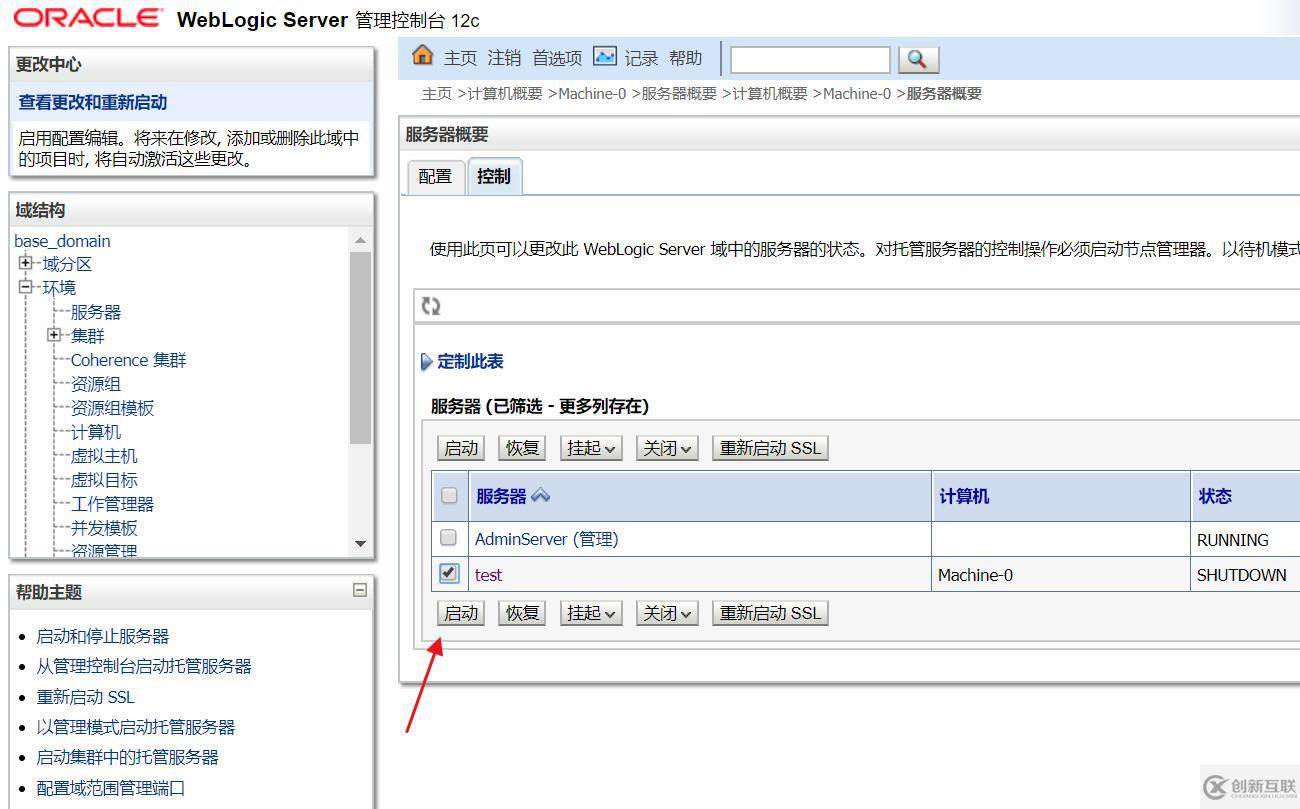Click the home house icon
This screenshot has height=809, width=1300.
[x=423, y=56]
